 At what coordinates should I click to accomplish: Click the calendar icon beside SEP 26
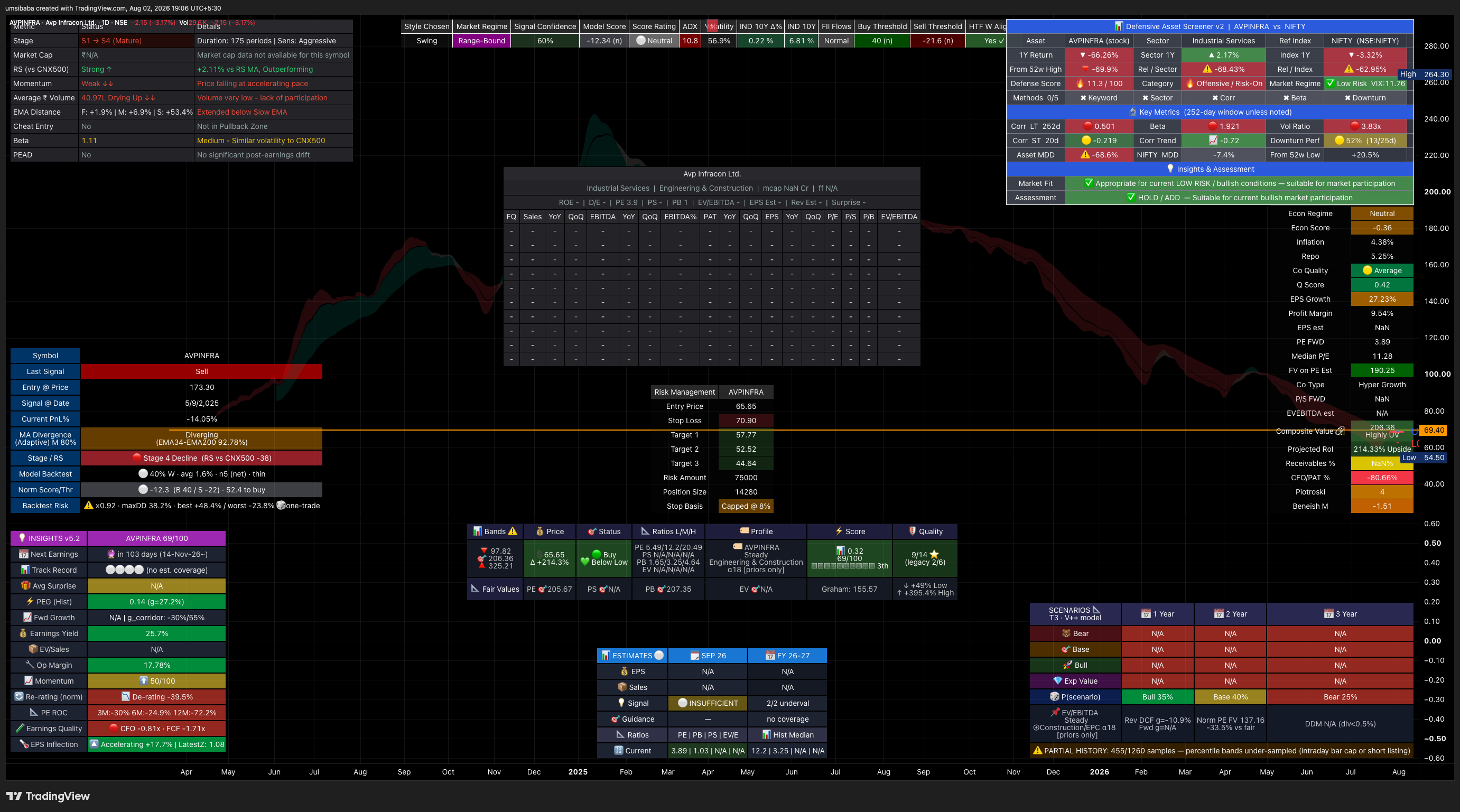coord(694,656)
